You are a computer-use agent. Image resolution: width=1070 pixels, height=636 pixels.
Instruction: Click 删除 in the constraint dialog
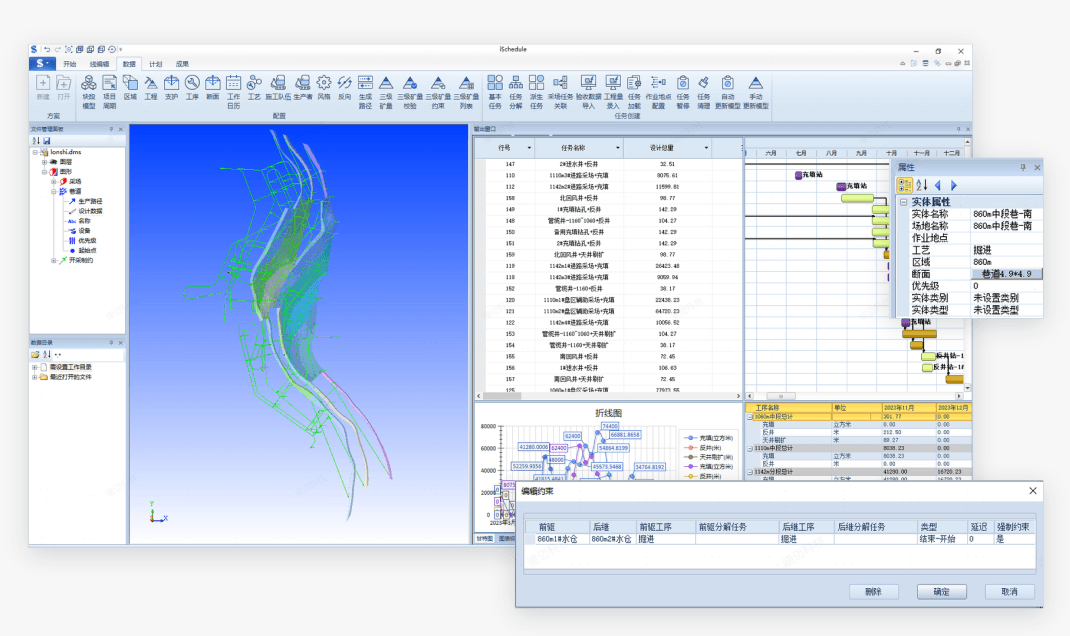(x=873, y=592)
